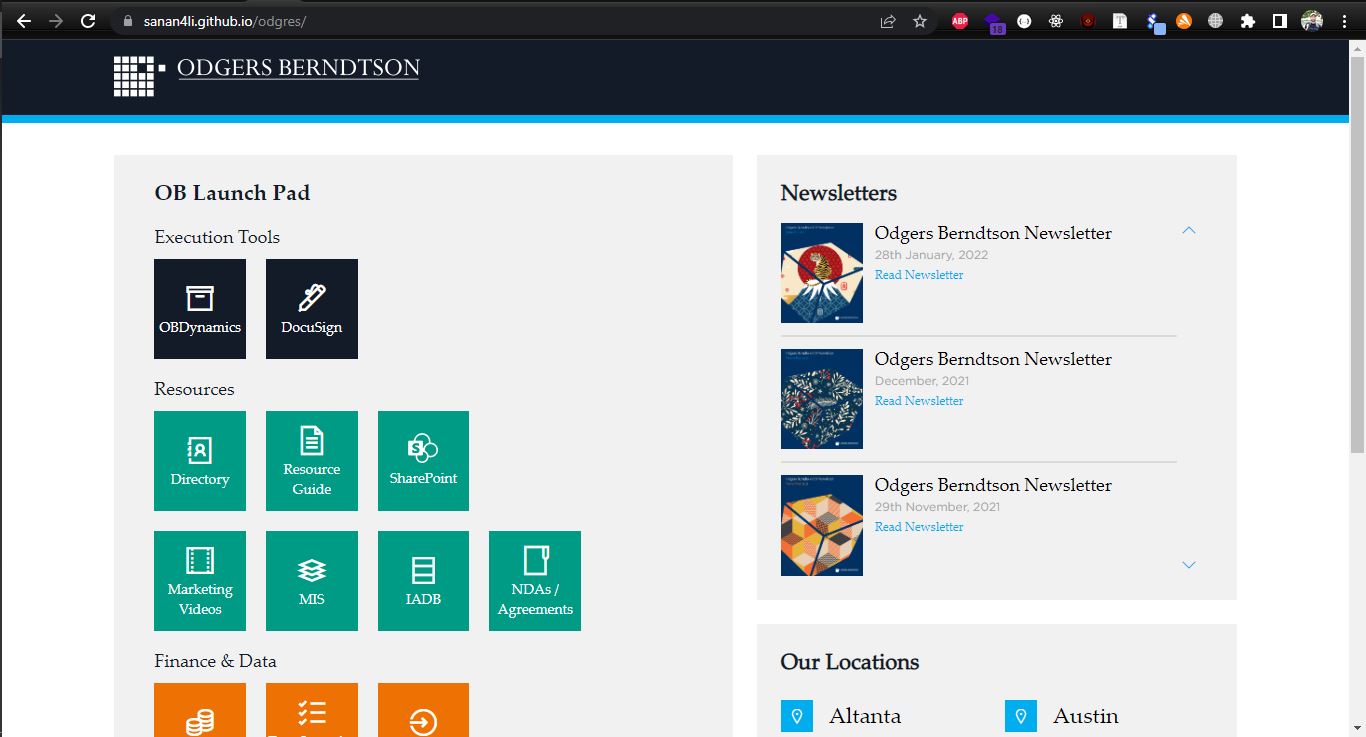Click the 'Our Locations' heading

[x=850, y=662]
